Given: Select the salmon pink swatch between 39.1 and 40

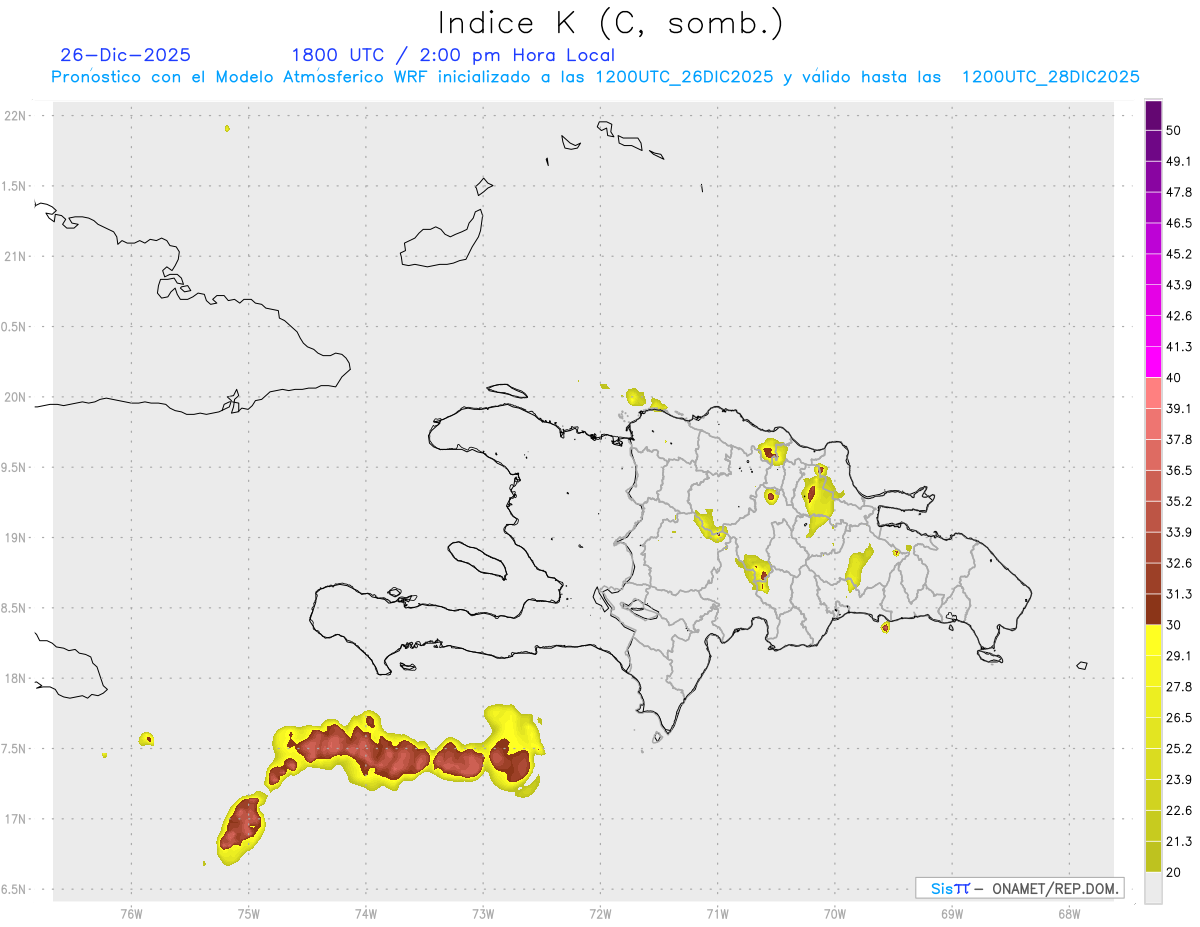Looking at the screenshot, I should [1153, 393].
